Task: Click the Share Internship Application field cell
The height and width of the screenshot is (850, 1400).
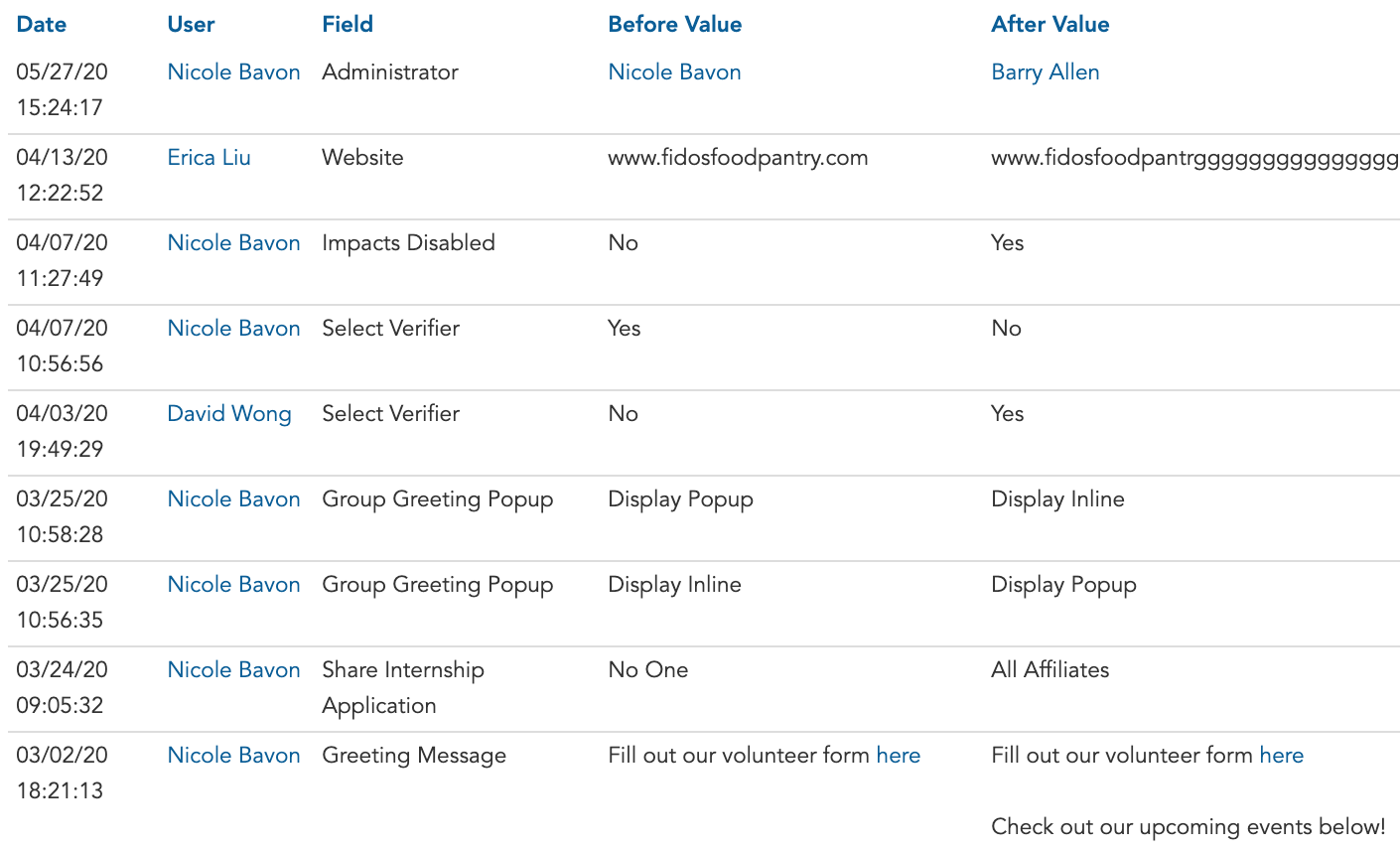Action: coord(403,687)
